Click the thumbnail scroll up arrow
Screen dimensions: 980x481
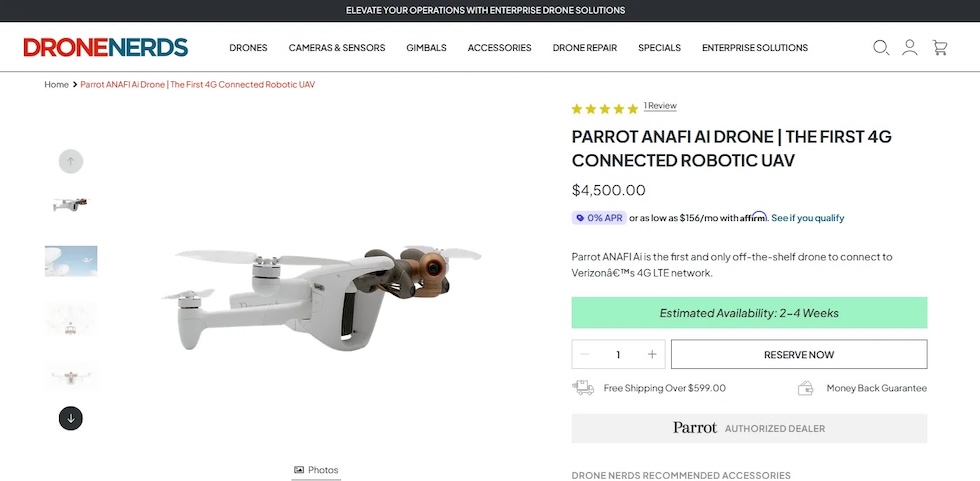(x=71, y=162)
